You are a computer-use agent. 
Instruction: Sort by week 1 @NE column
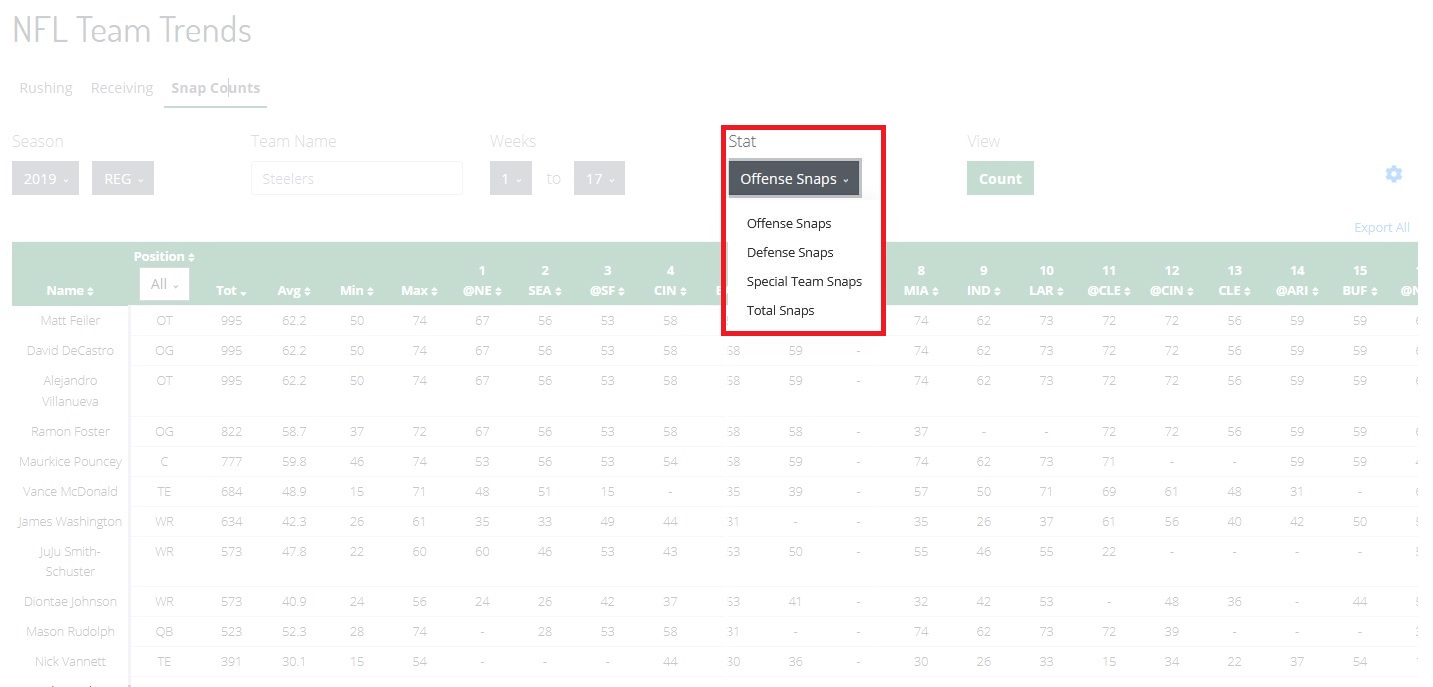(x=482, y=280)
